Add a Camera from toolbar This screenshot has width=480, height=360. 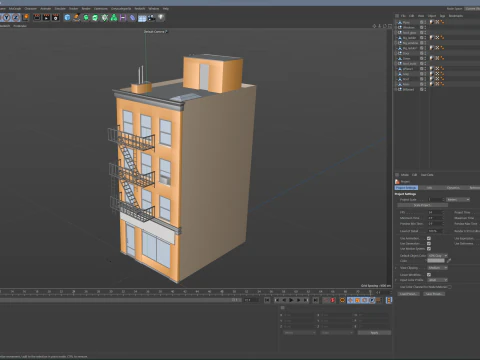151,17
